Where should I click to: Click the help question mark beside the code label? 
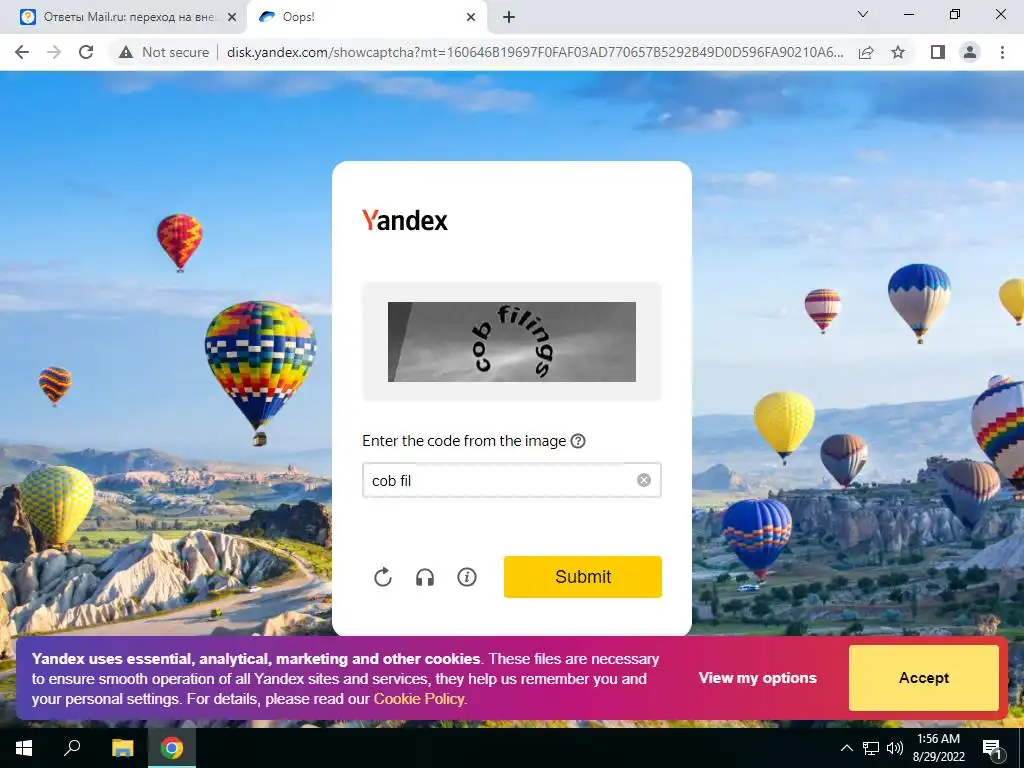578,441
